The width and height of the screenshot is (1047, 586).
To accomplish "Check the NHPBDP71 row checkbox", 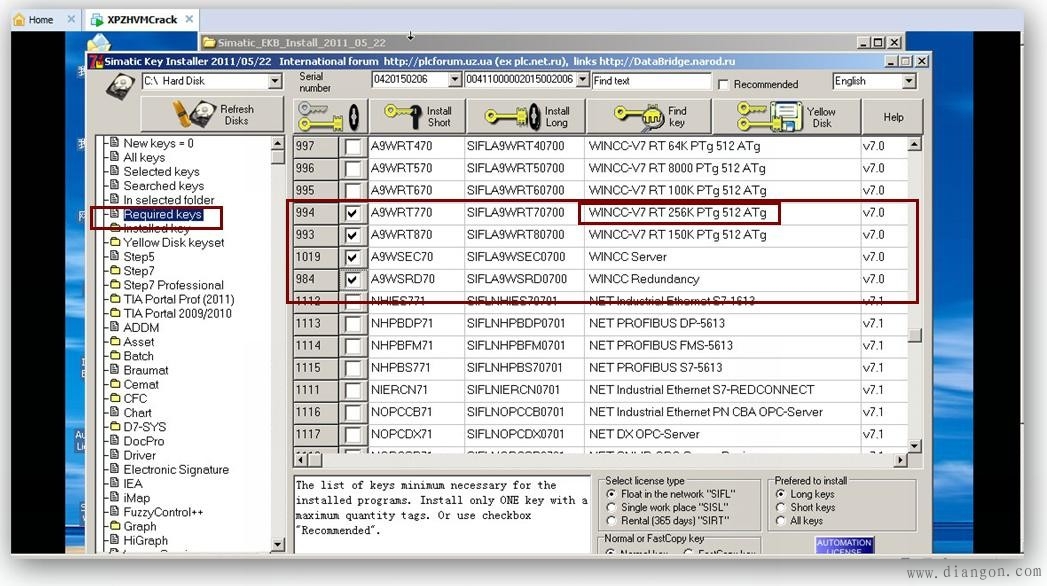I will tap(353, 324).
